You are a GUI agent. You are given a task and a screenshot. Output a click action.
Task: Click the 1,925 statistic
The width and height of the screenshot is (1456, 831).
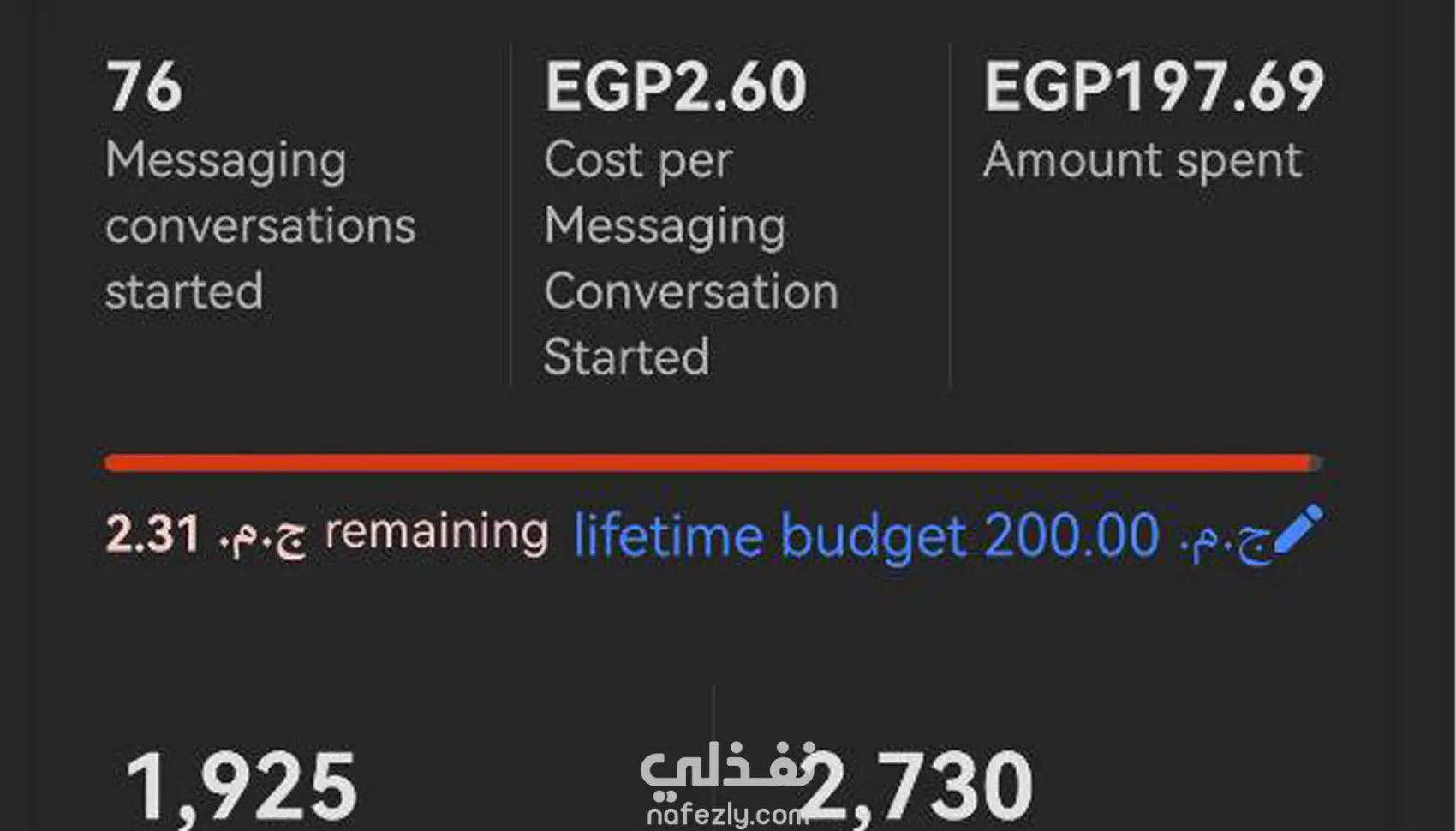pyautogui.click(x=241, y=786)
